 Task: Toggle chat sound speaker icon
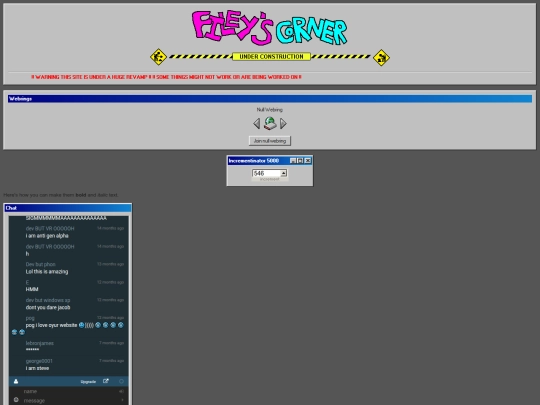click(x=121, y=391)
